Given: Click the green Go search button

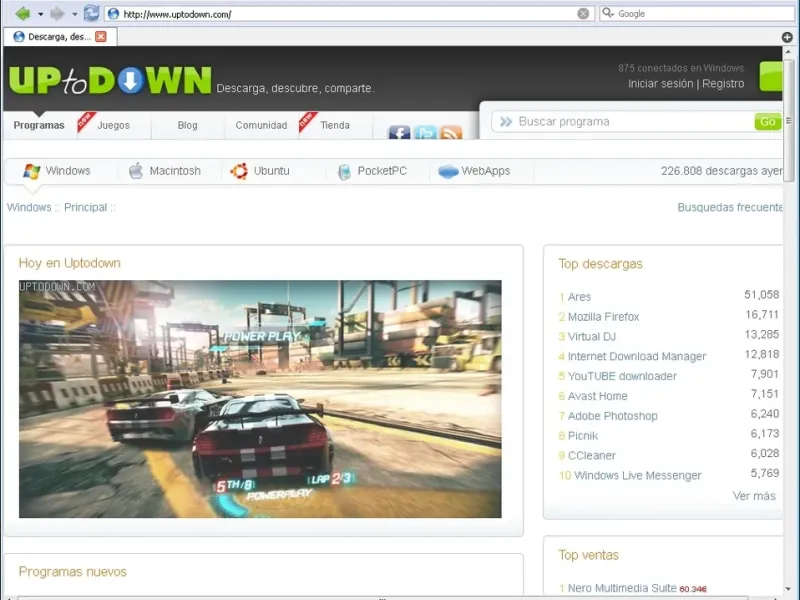Looking at the screenshot, I should [768, 122].
